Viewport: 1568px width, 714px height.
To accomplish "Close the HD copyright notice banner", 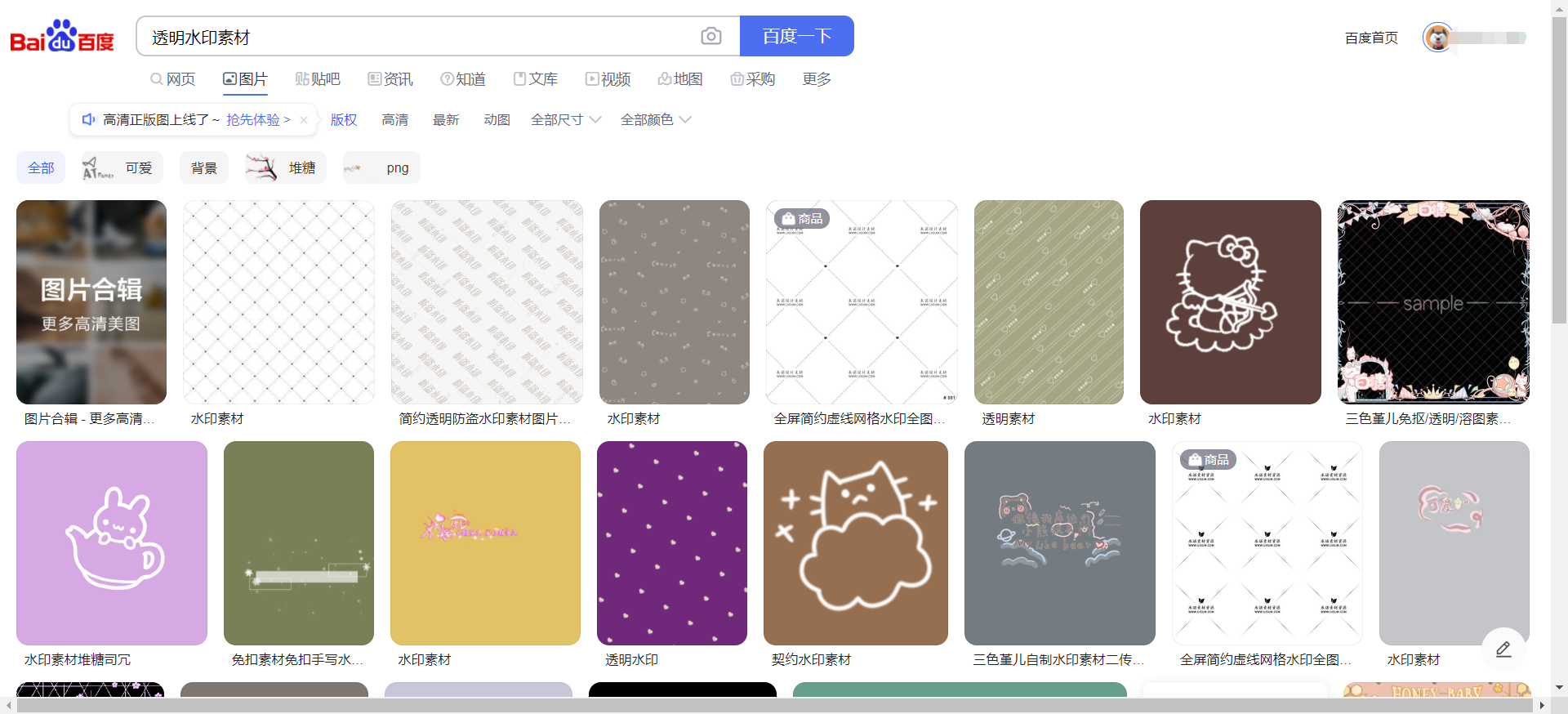I will [304, 120].
